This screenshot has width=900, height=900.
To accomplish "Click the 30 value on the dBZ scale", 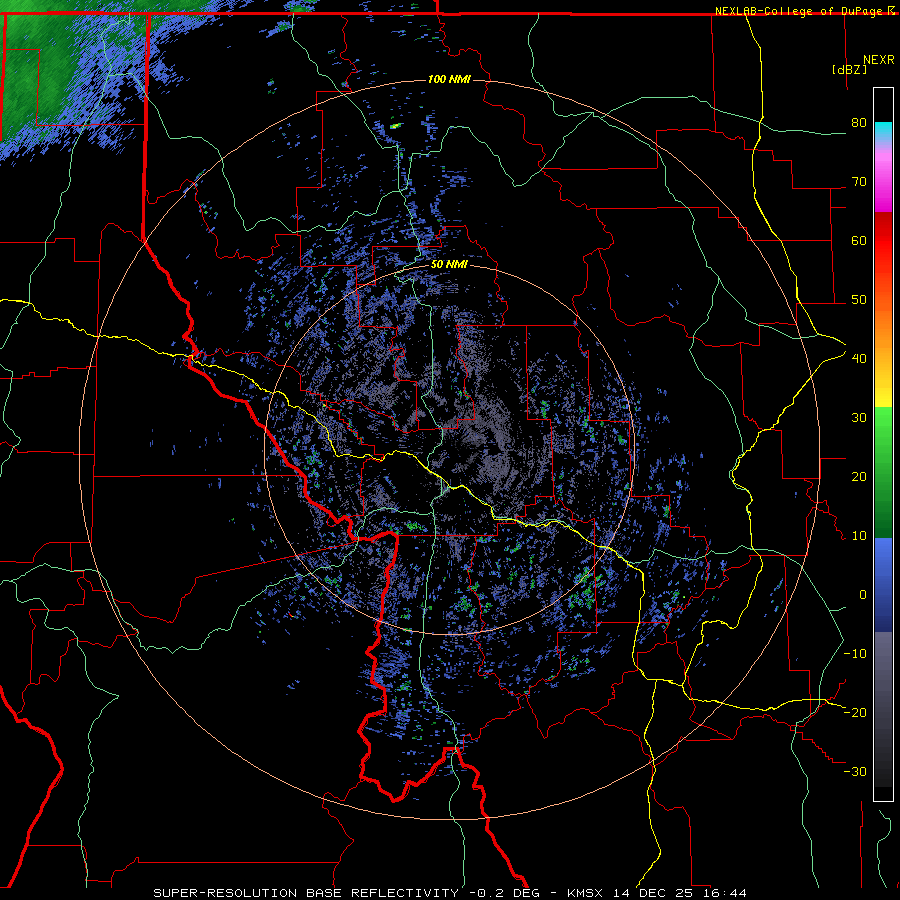I will [859, 418].
